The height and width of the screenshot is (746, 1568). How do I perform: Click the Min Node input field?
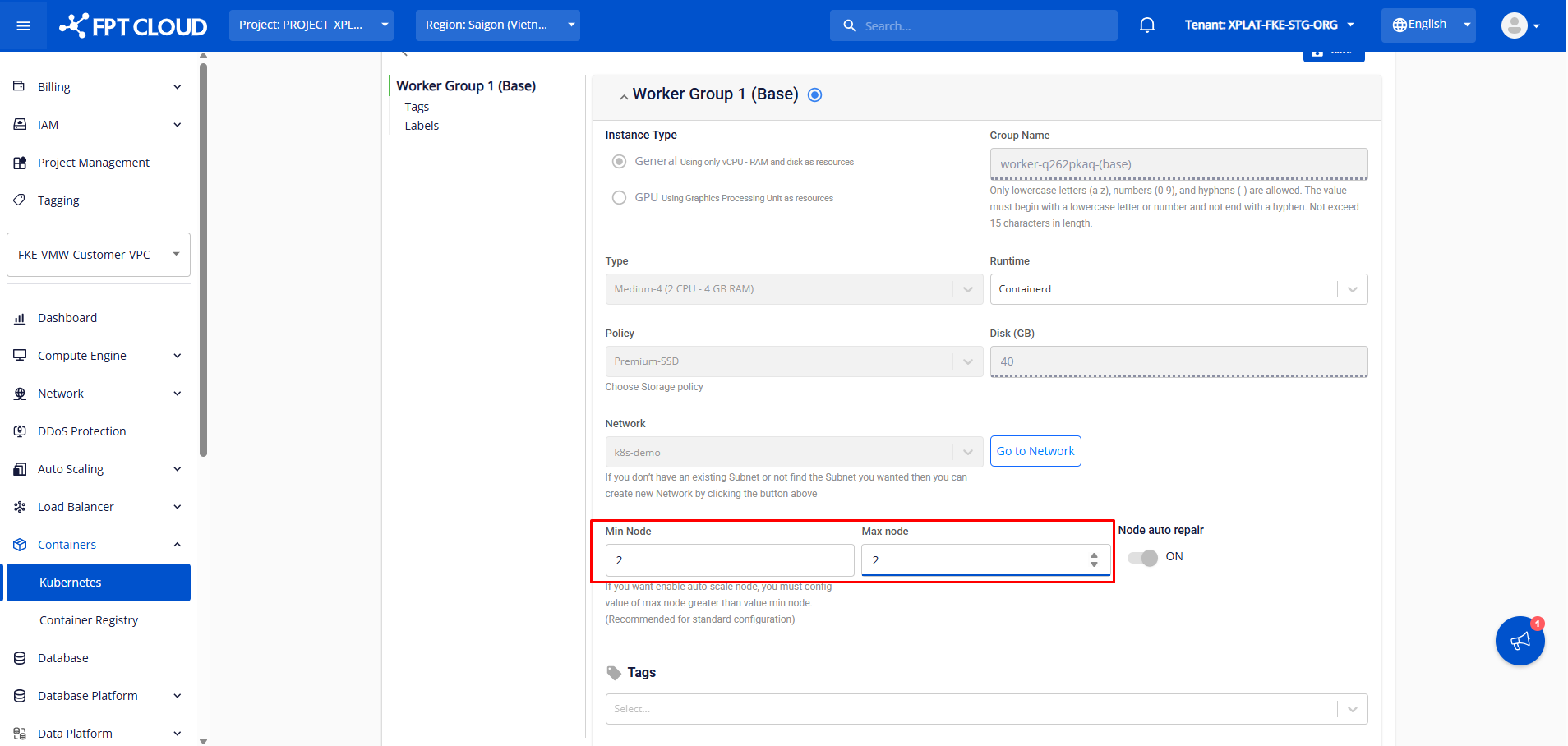coord(729,560)
